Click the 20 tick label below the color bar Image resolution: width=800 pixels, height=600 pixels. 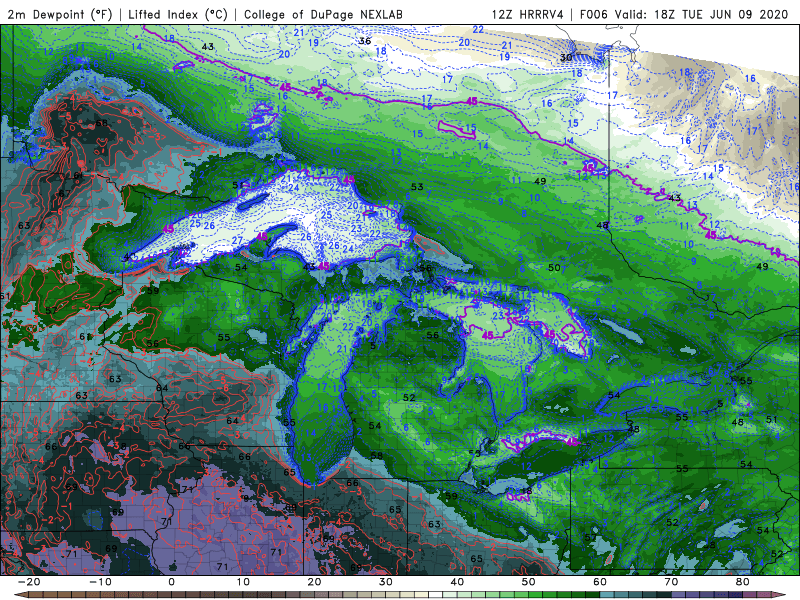pos(314,582)
